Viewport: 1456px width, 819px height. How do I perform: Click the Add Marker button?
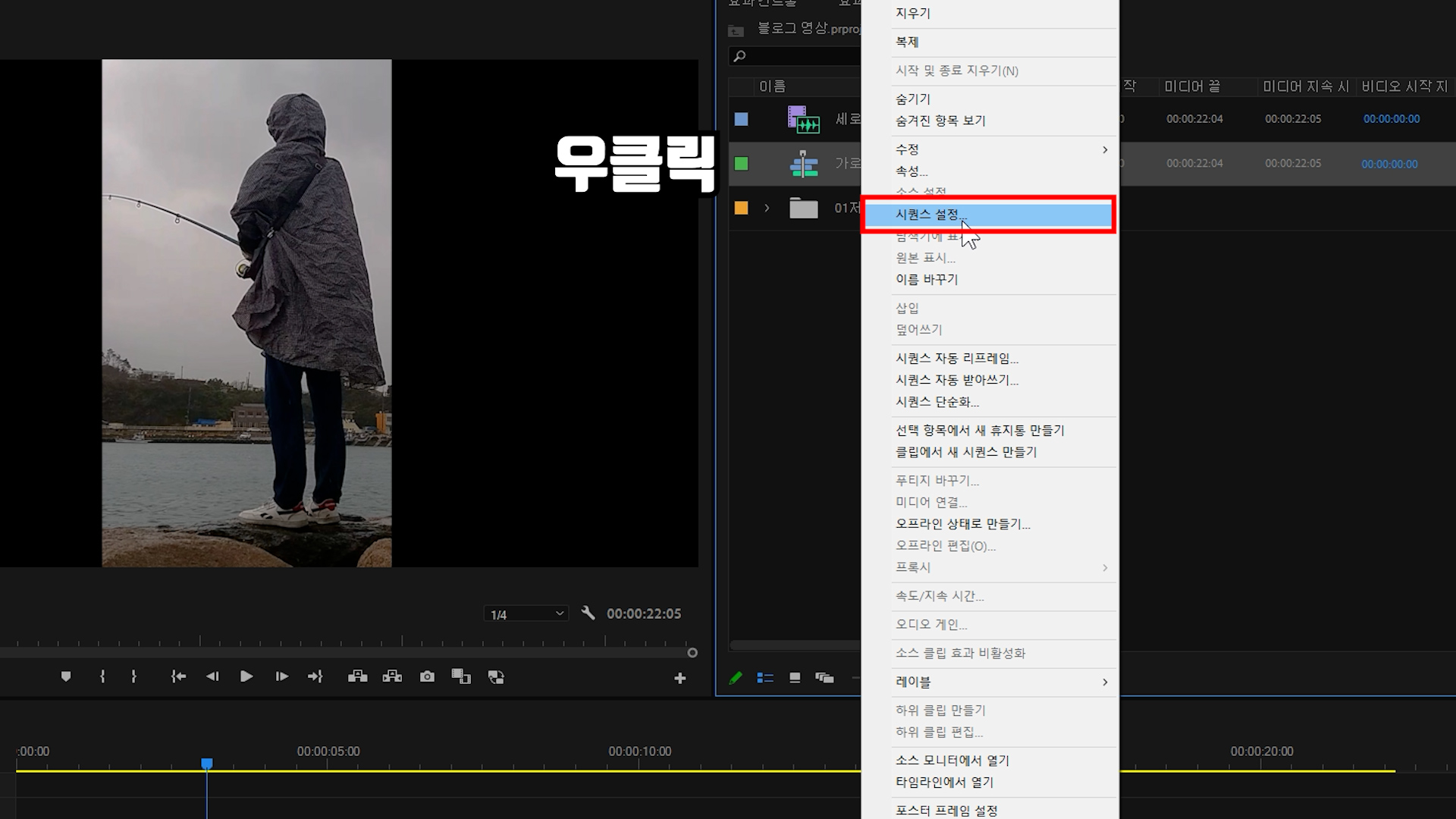(x=66, y=676)
